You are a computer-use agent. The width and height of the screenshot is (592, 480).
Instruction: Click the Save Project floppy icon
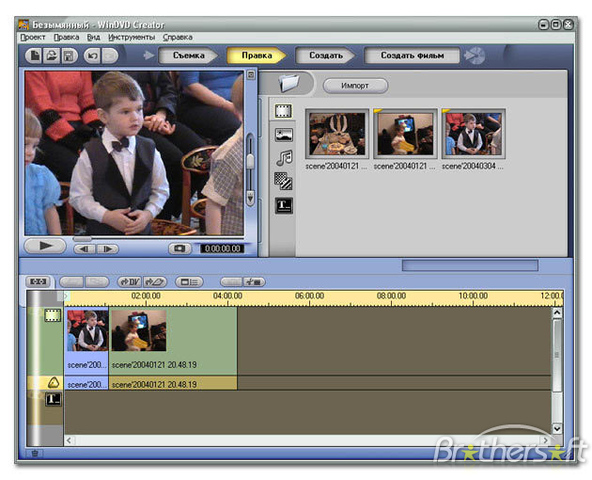[69, 56]
